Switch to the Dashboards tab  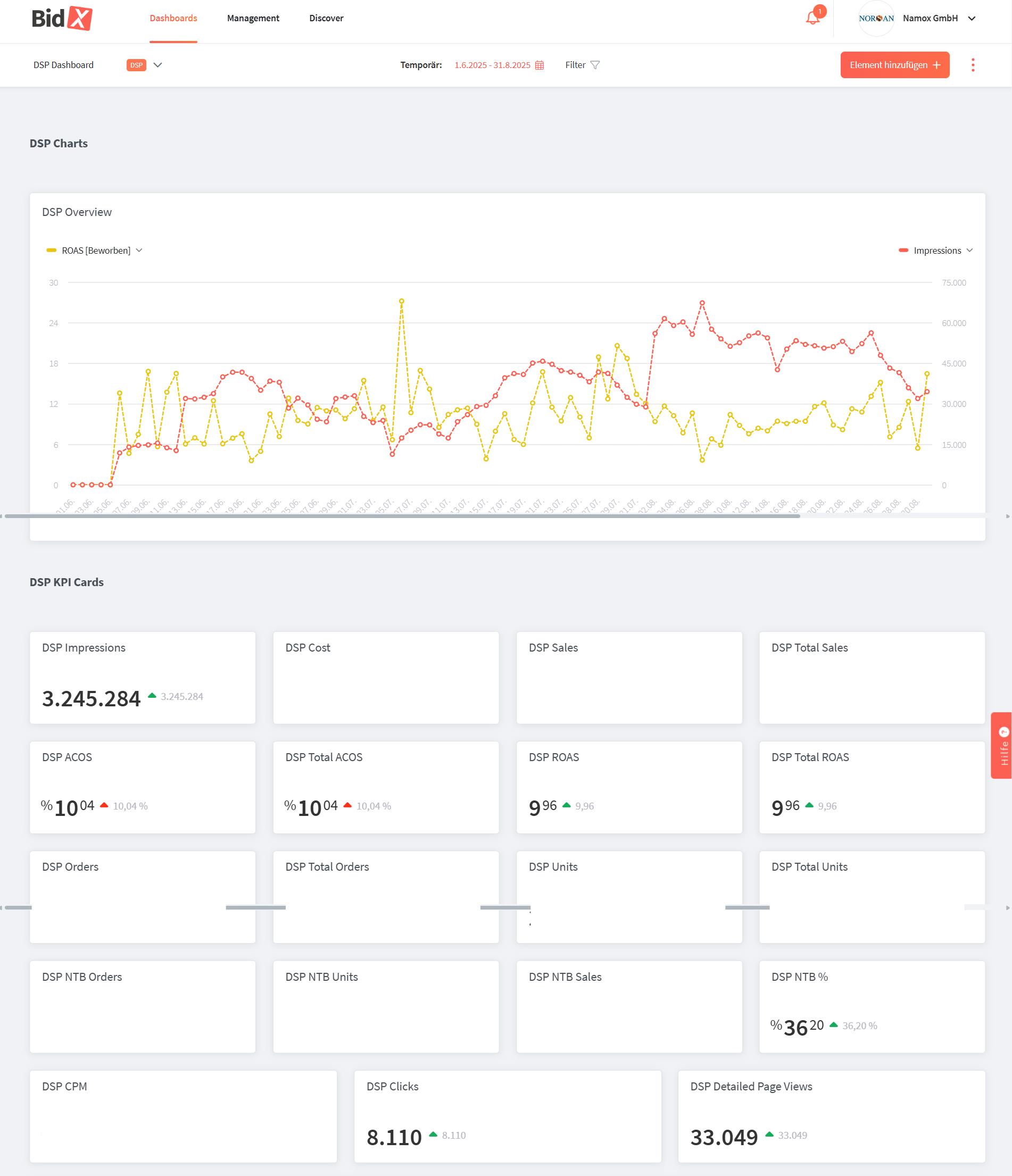tap(173, 18)
